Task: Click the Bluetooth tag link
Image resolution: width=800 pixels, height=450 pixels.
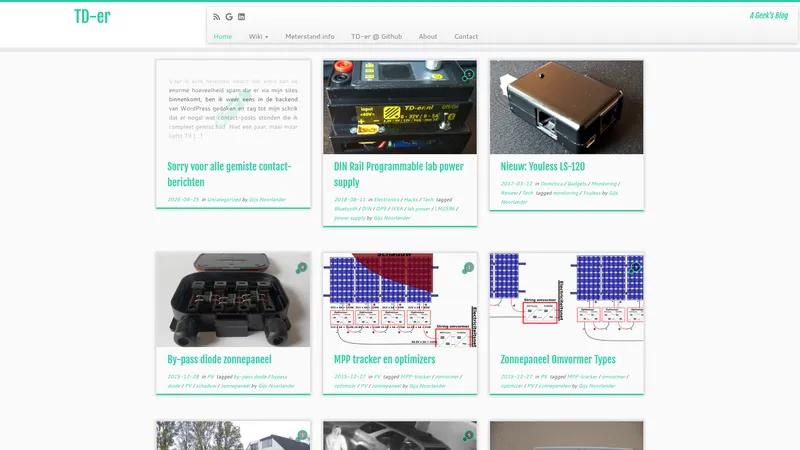Action: 346,209
